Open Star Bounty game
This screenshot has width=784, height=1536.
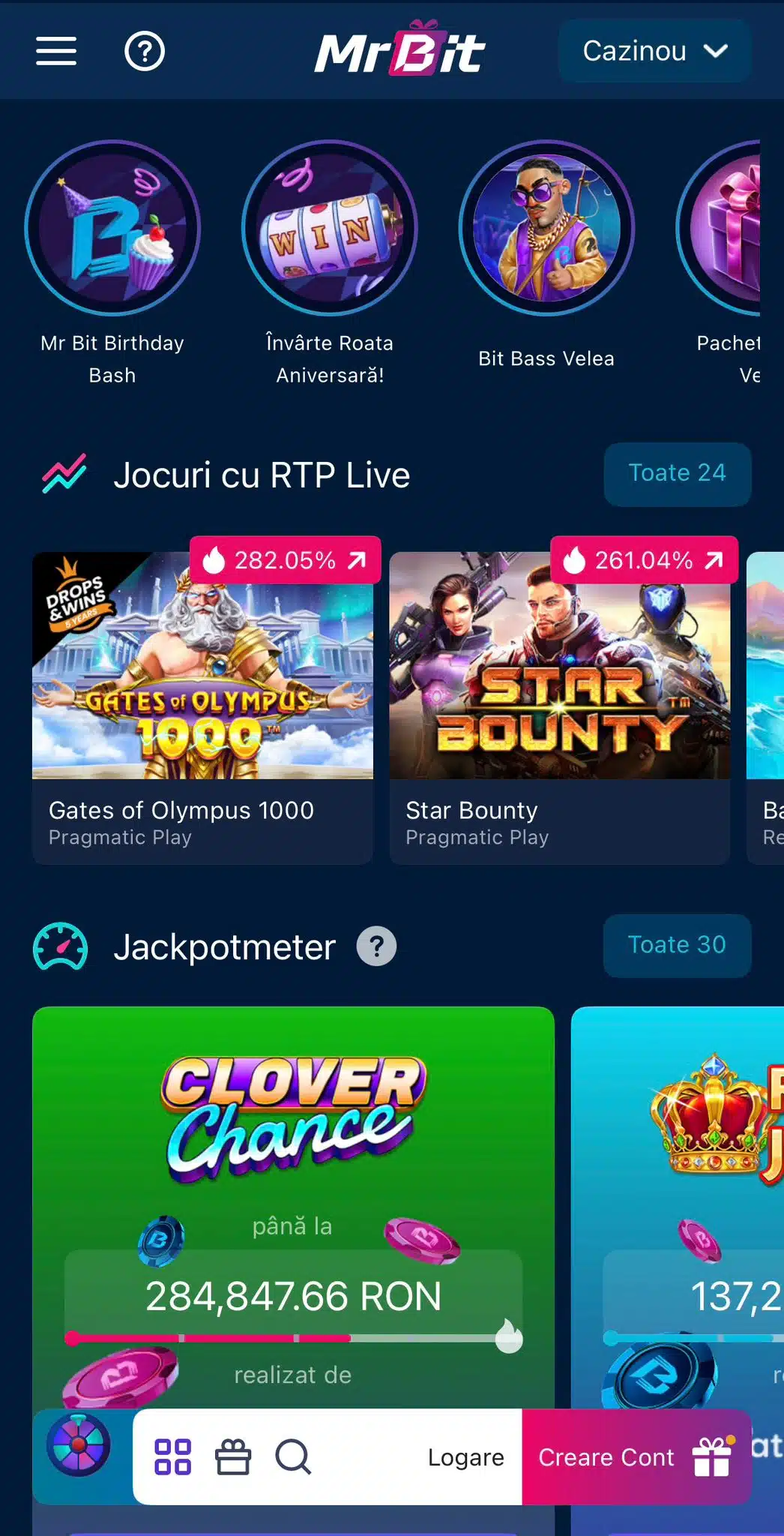click(x=560, y=708)
